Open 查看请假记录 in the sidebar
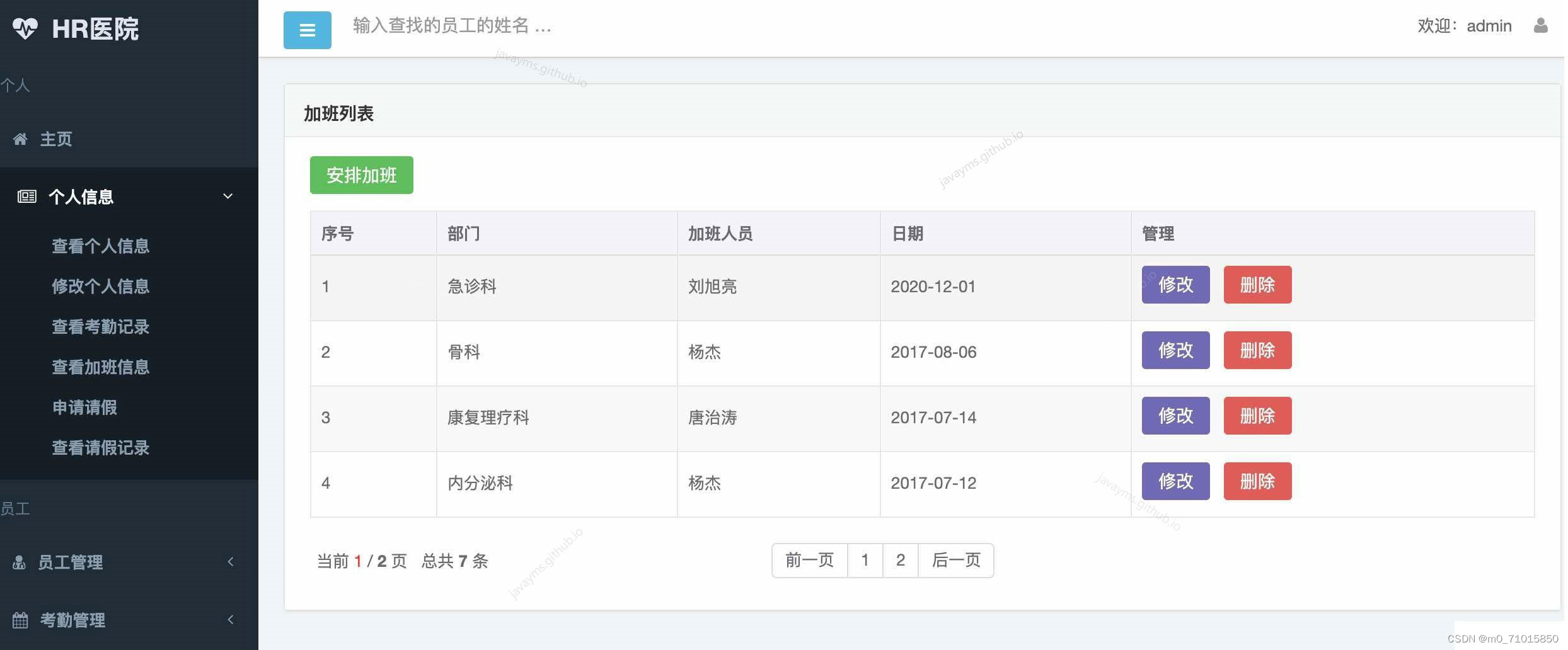 pos(100,448)
